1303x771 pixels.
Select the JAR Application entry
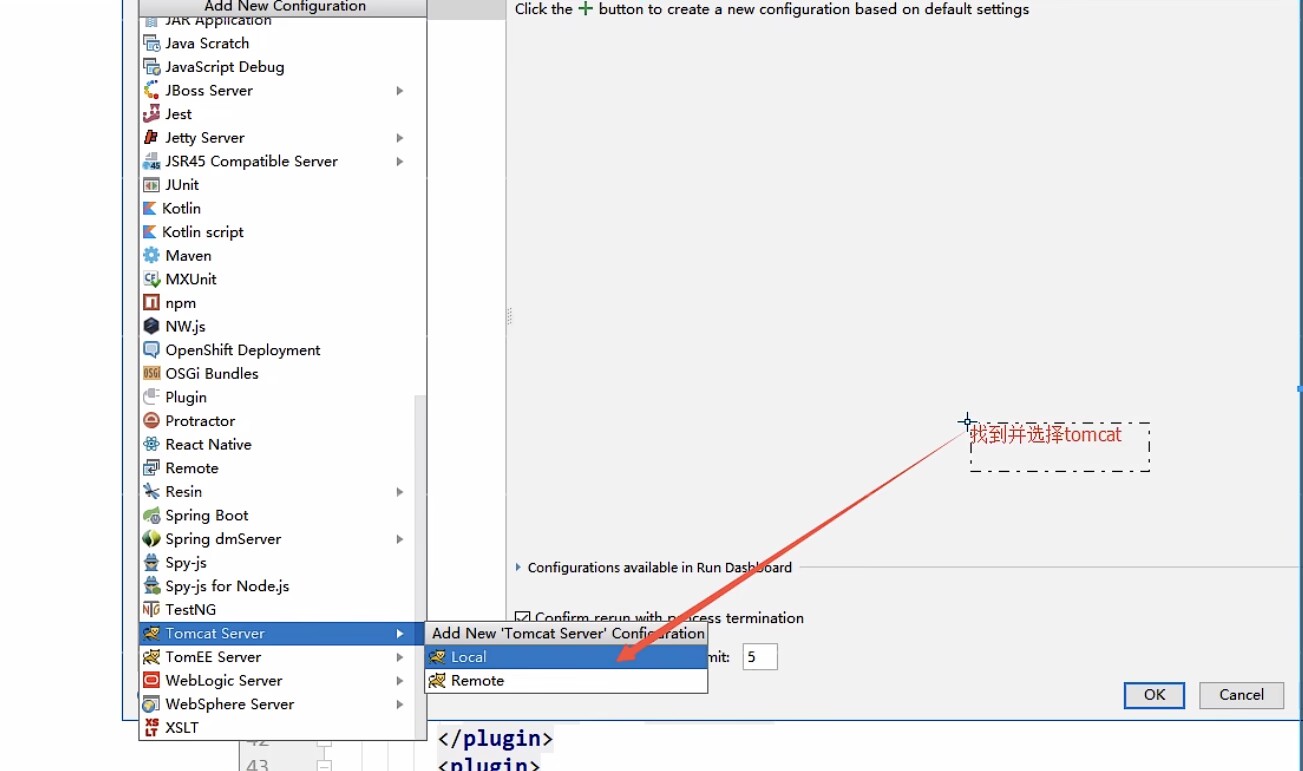276,20
